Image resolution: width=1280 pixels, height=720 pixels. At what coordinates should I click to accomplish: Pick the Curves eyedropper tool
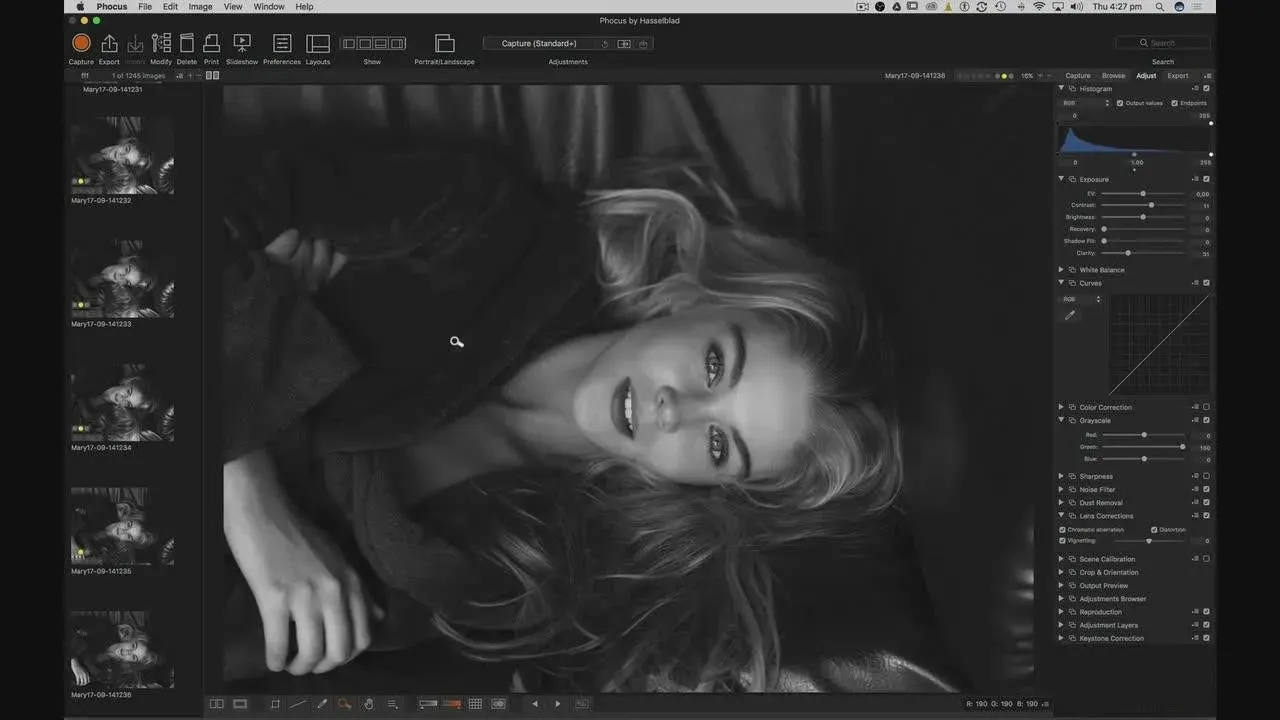[x=1070, y=315]
